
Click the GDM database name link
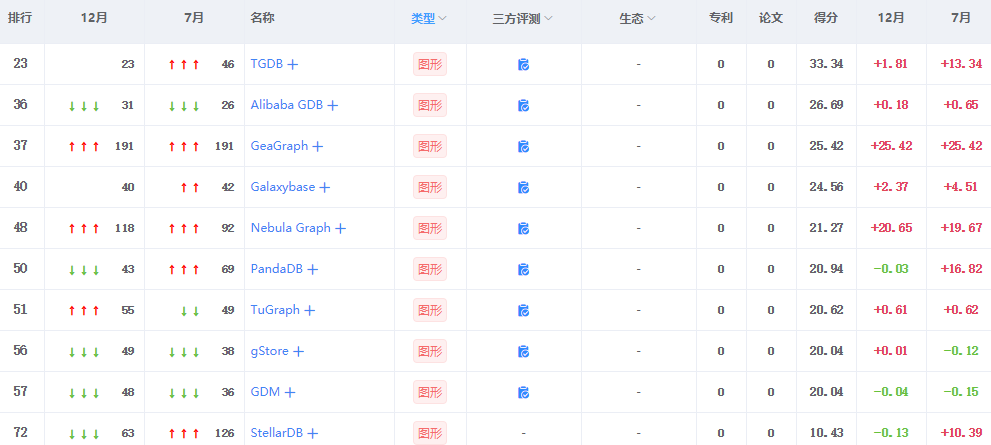265,392
